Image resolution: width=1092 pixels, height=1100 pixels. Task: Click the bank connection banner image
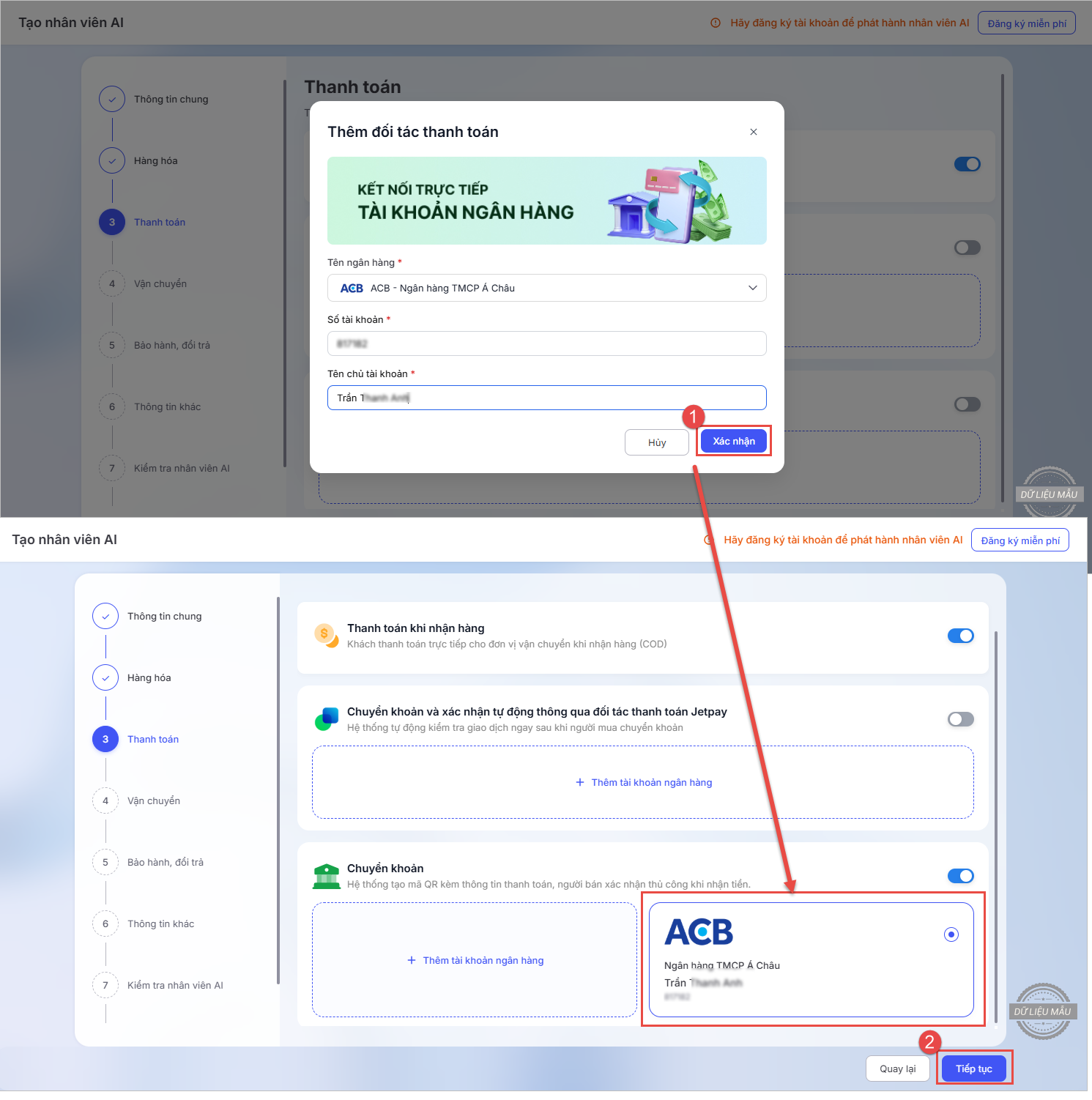[546, 201]
